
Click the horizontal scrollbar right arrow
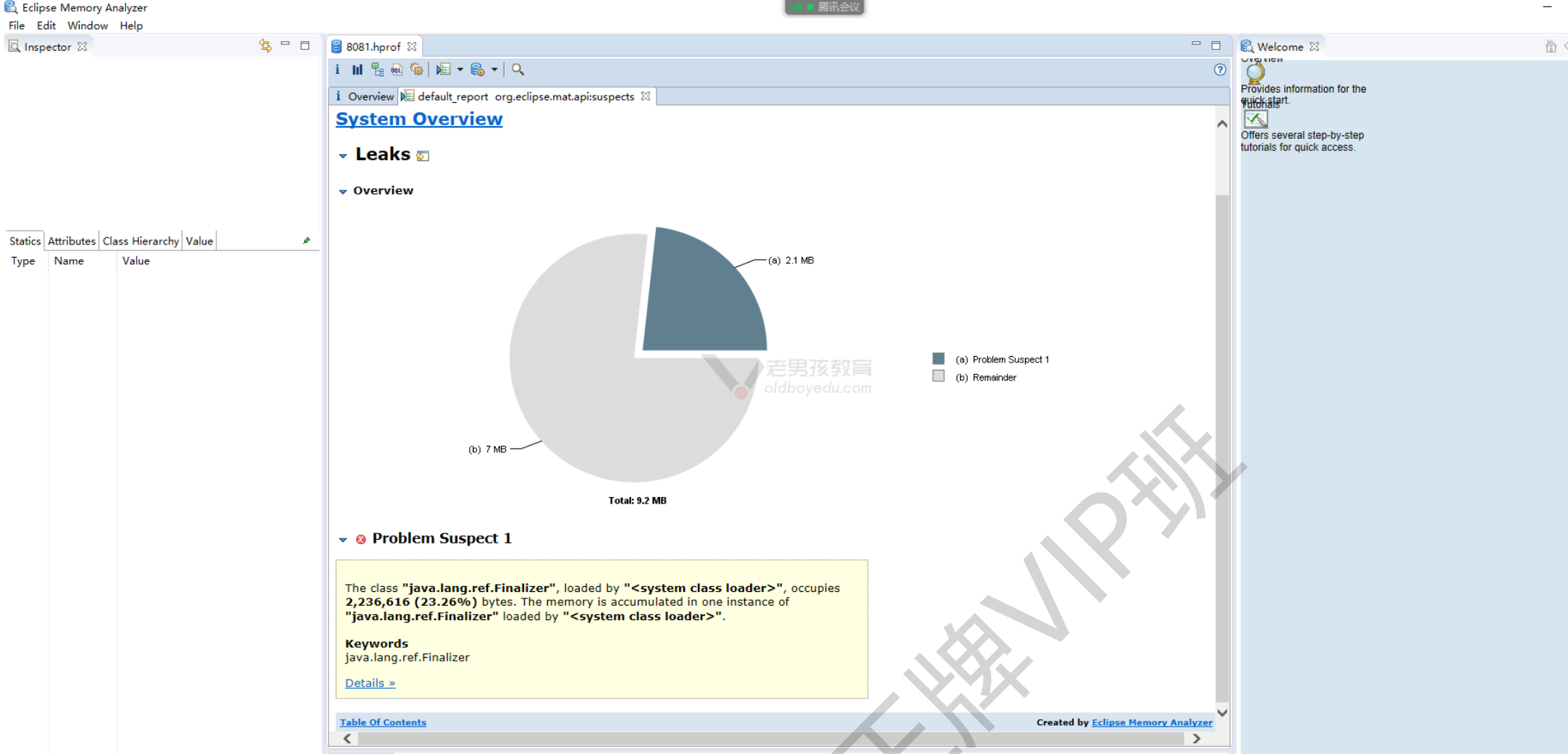pyautogui.click(x=1197, y=738)
